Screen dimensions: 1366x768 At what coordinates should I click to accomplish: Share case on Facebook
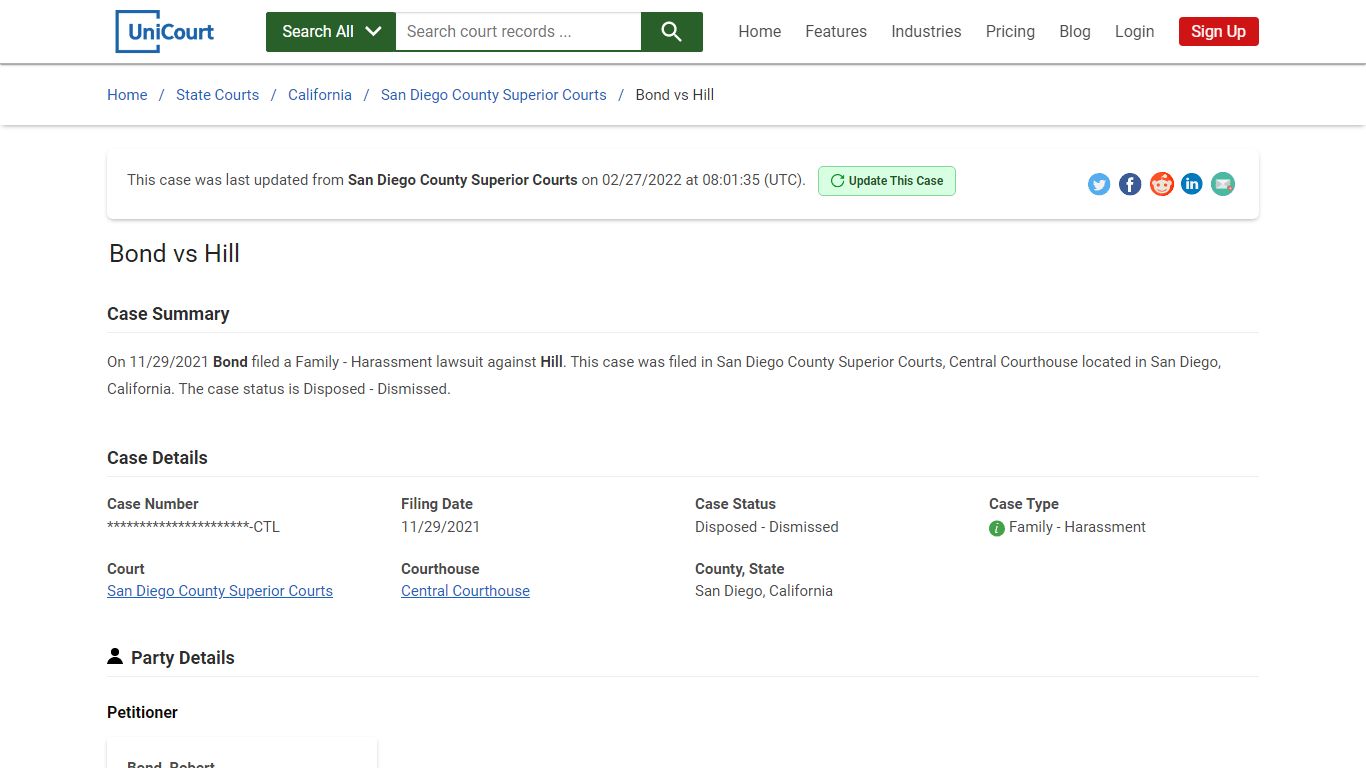tap(1130, 184)
